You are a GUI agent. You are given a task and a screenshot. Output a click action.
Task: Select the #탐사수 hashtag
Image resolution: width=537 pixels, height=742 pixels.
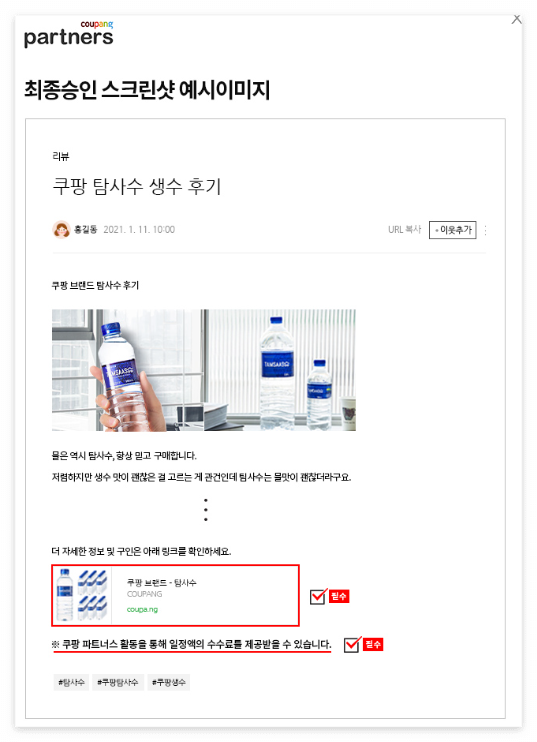71,682
